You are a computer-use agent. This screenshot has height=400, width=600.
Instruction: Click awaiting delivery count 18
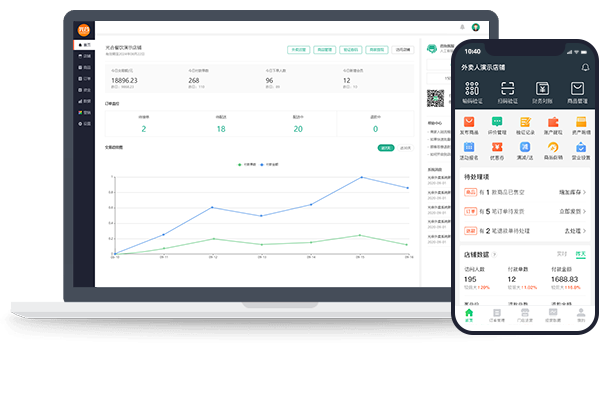pyautogui.click(x=221, y=129)
